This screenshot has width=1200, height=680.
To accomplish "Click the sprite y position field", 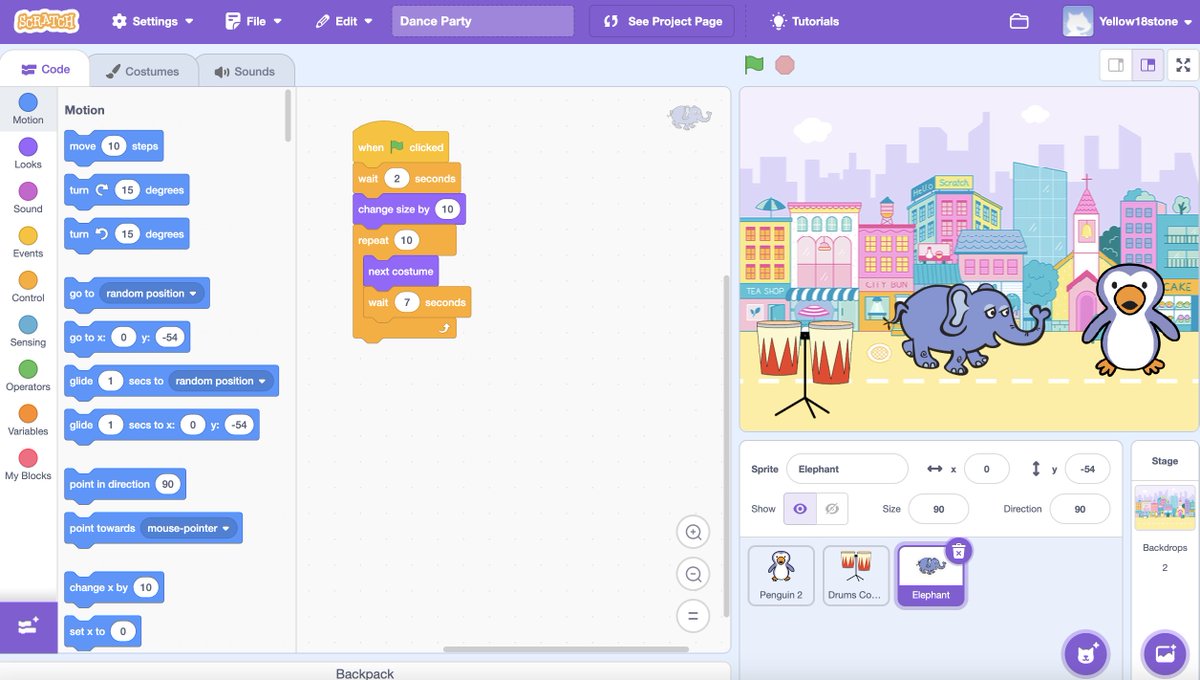I will click(x=1087, y=469).
